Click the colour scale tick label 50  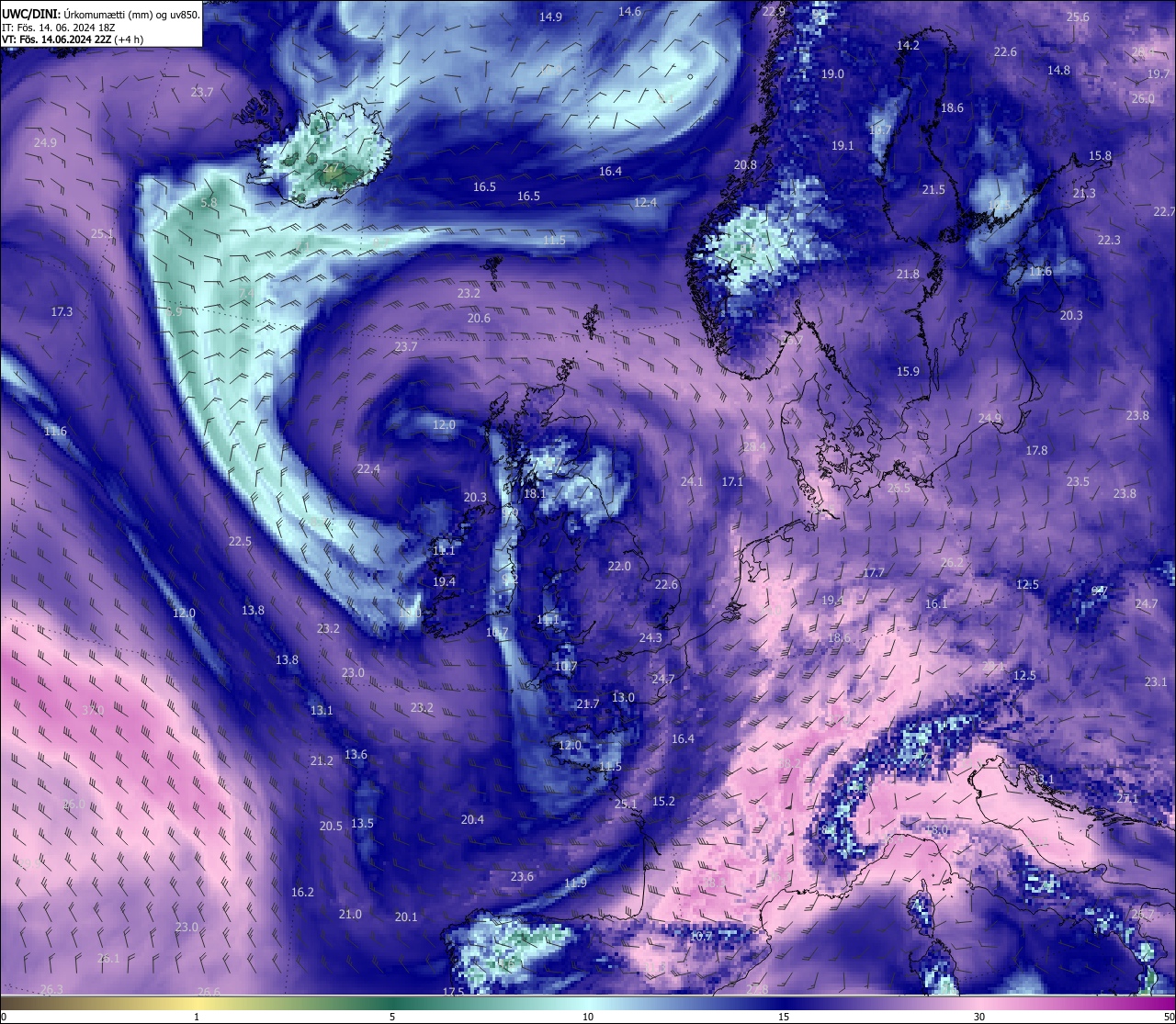pos(1169,1017)
